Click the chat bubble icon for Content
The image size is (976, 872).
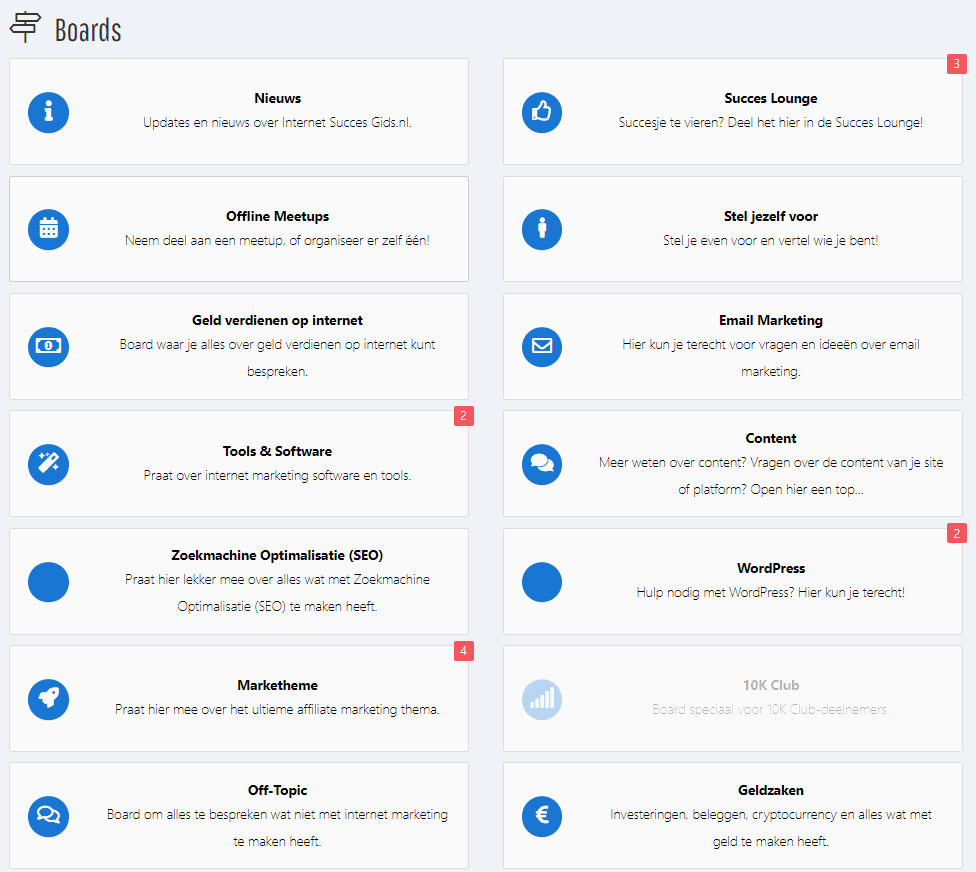(x=542, y=464)
